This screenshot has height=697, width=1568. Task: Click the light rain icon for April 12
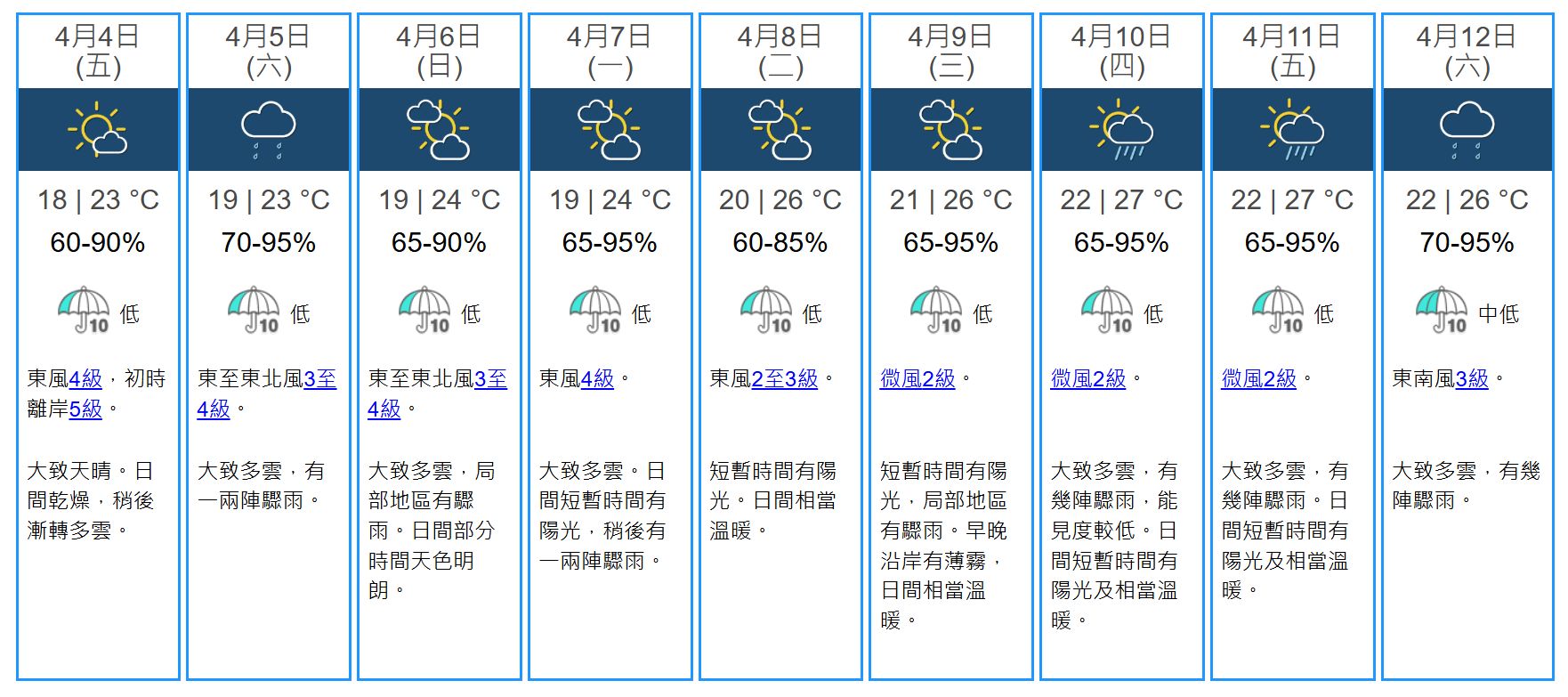pos(1467,130)
